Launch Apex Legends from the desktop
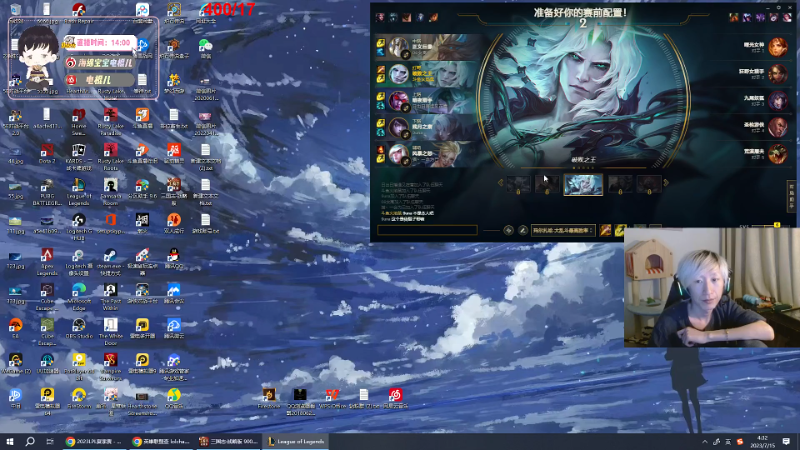The image size is (800, 450). click(47, 261)
